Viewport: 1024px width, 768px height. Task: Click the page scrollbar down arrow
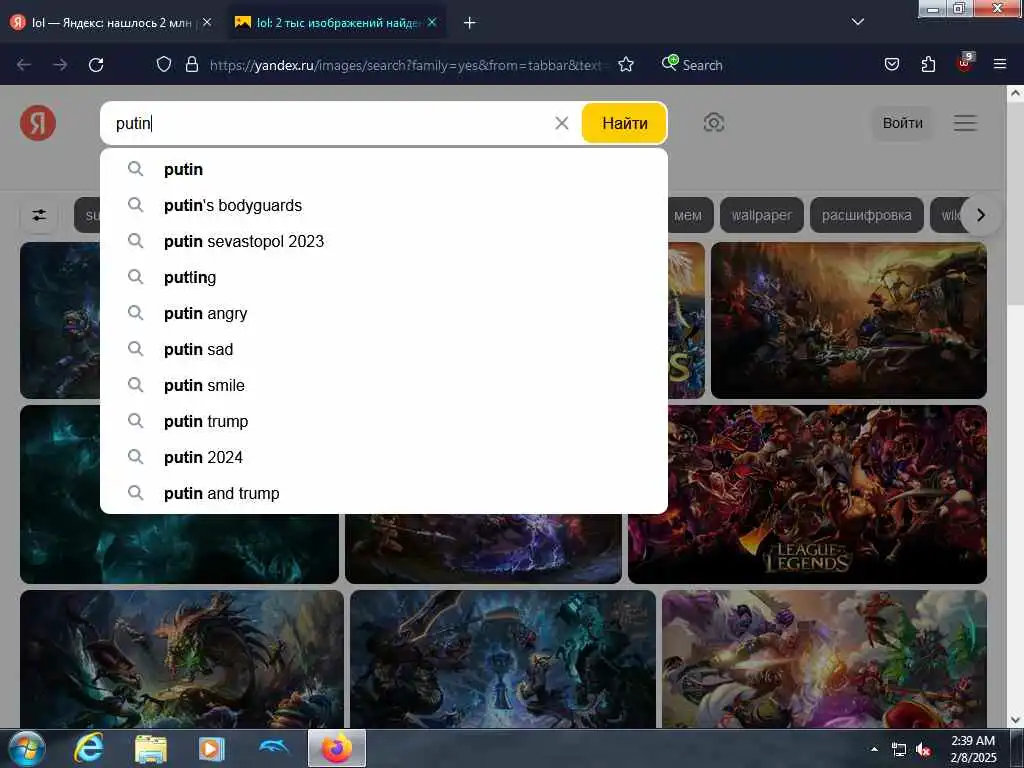1015,720
